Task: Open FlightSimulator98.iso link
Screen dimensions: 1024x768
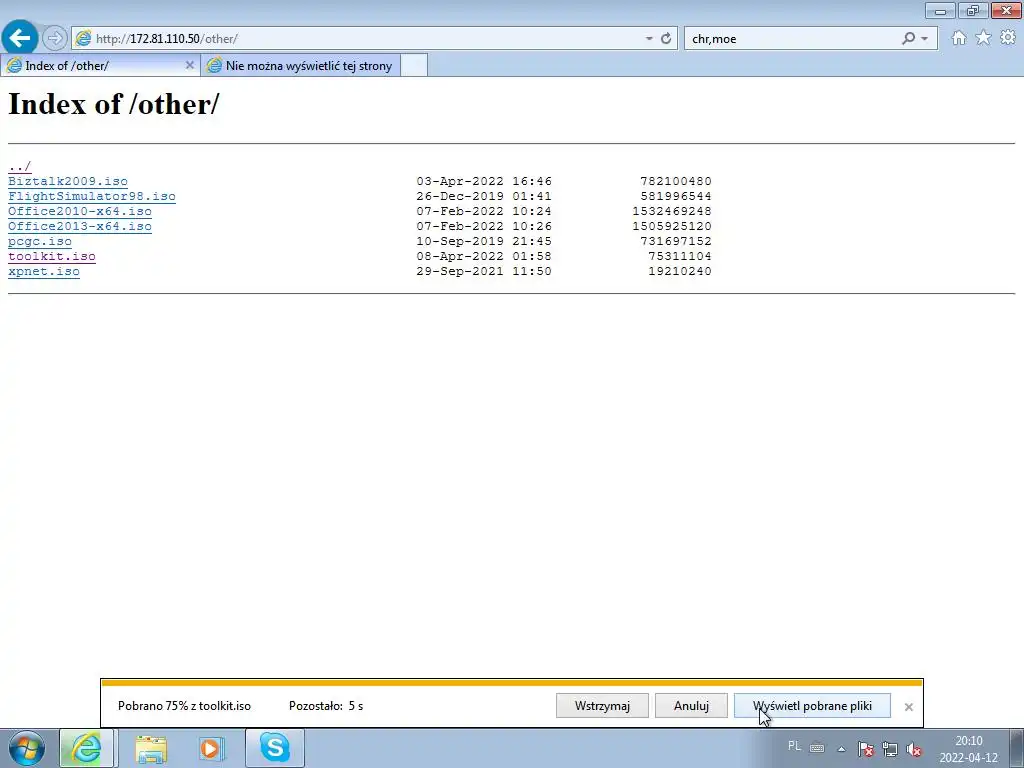Action: point(91,197)
